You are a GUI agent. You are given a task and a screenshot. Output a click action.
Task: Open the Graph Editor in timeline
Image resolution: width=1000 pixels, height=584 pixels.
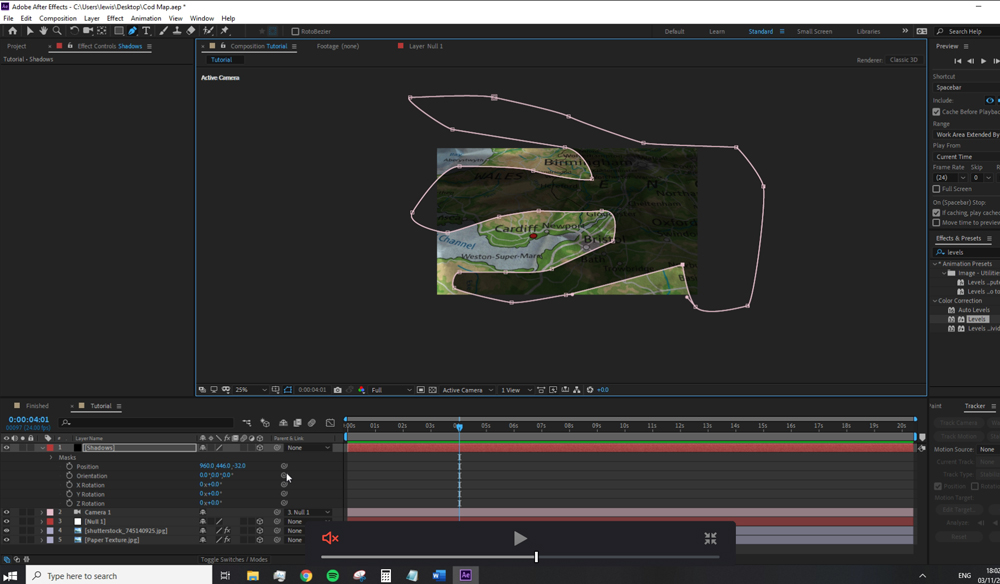pyautogui.click(x=330, y=423)
